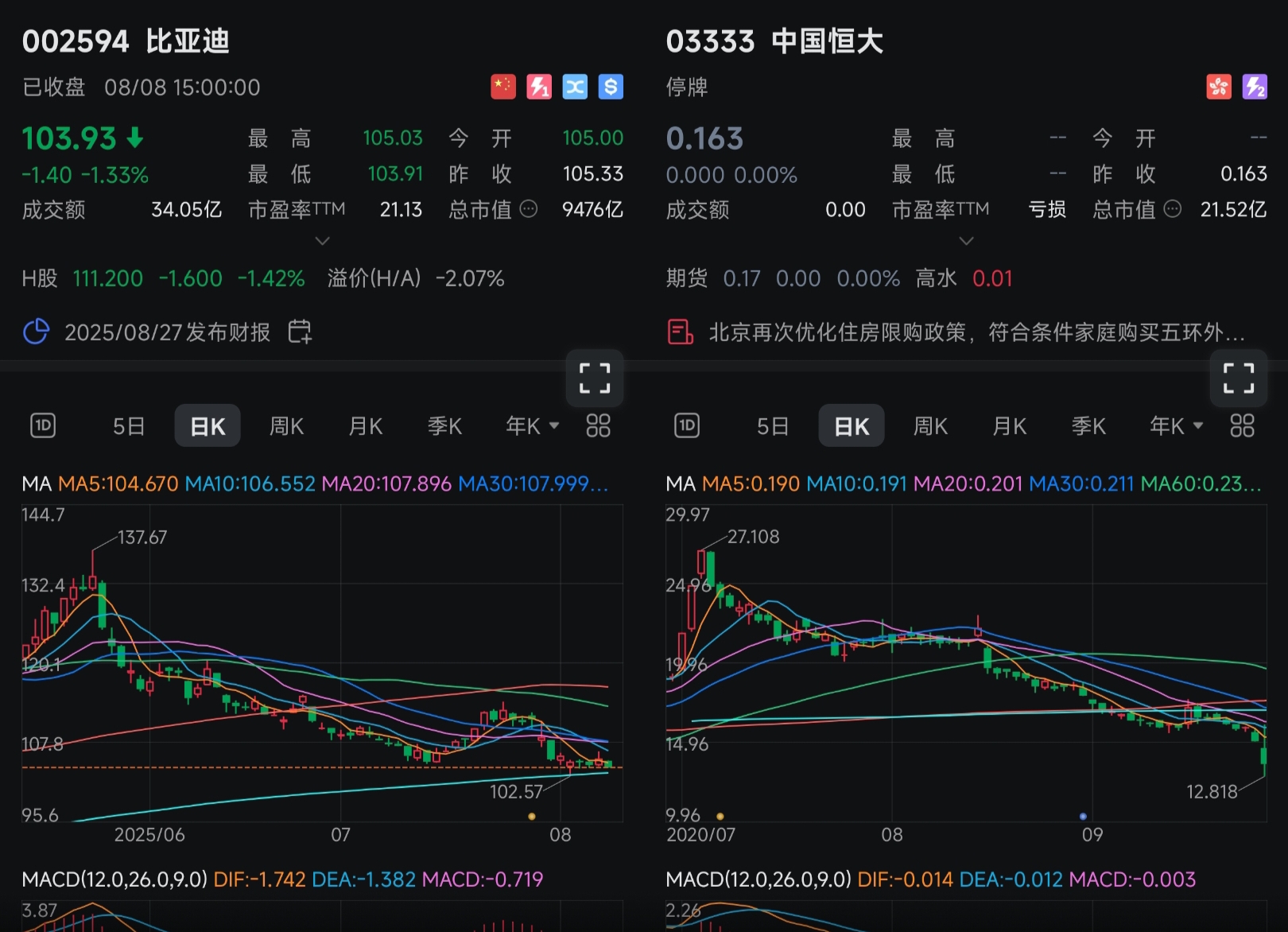Open 2025/08/27 发布财报 announcement
Viewport: 1288px width, 932px height.
(168, 332)
